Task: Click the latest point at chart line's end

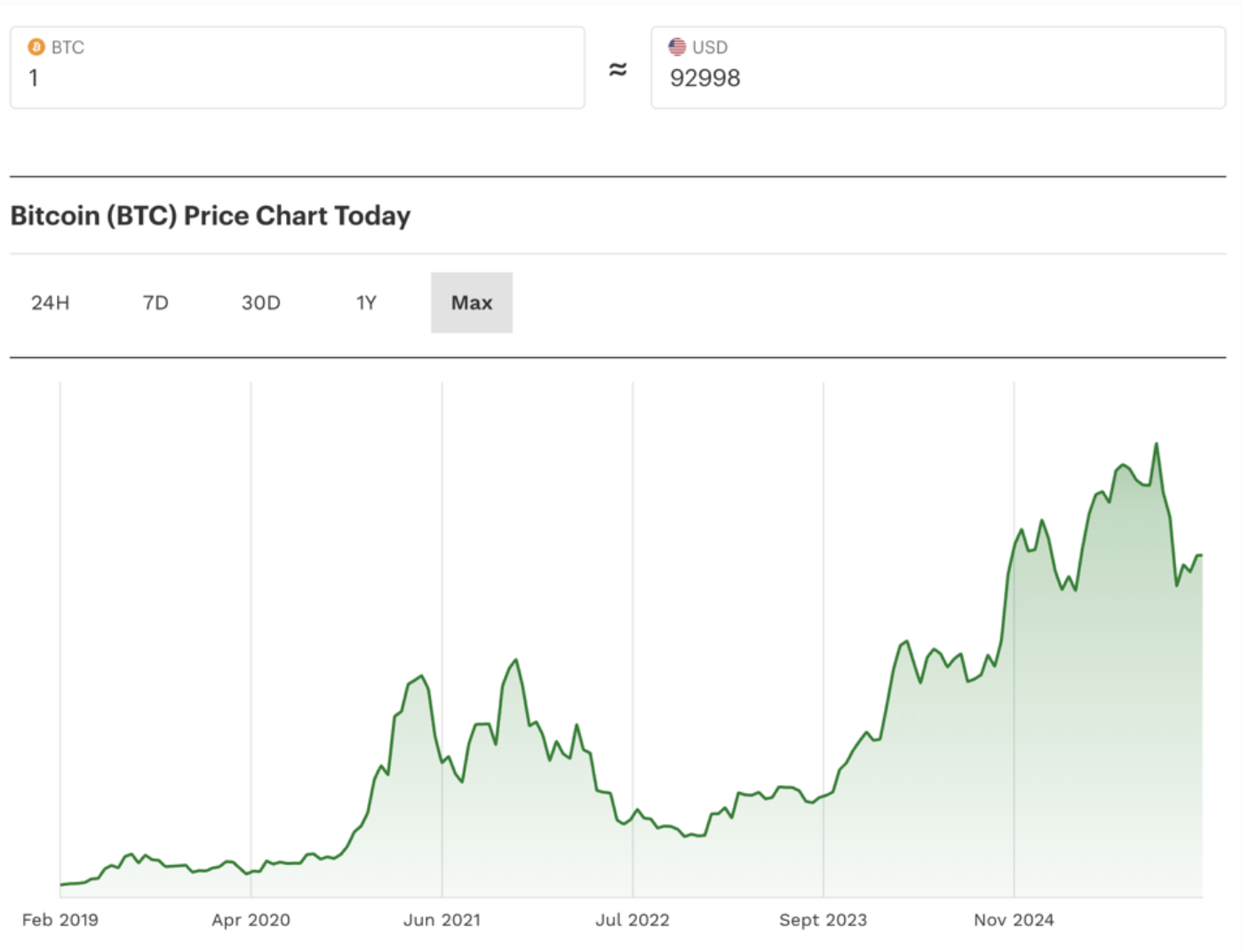Action: point(1201,556)
